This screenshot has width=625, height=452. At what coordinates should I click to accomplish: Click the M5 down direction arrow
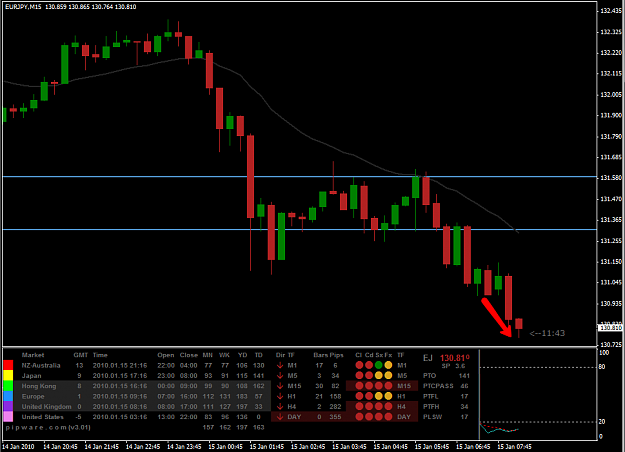tap(280, 375)
